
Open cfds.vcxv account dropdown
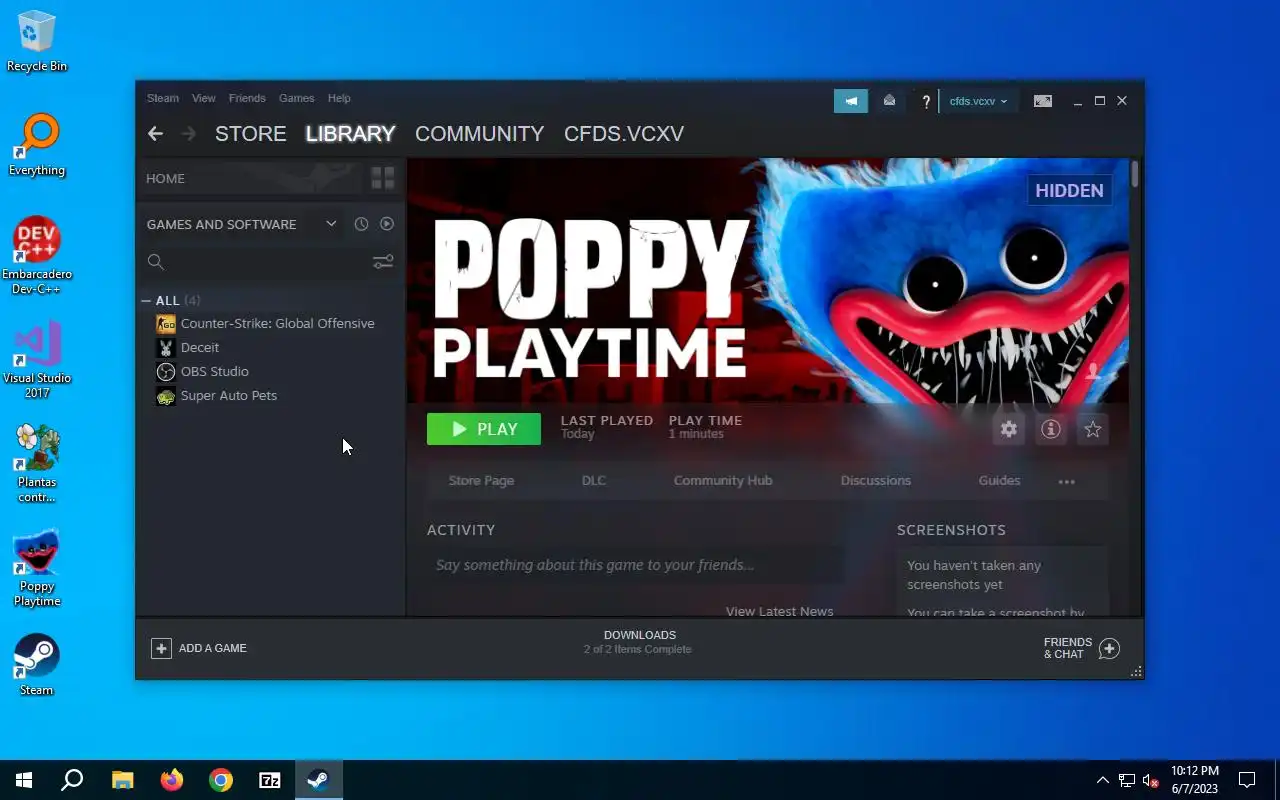[x=978, y=101]
